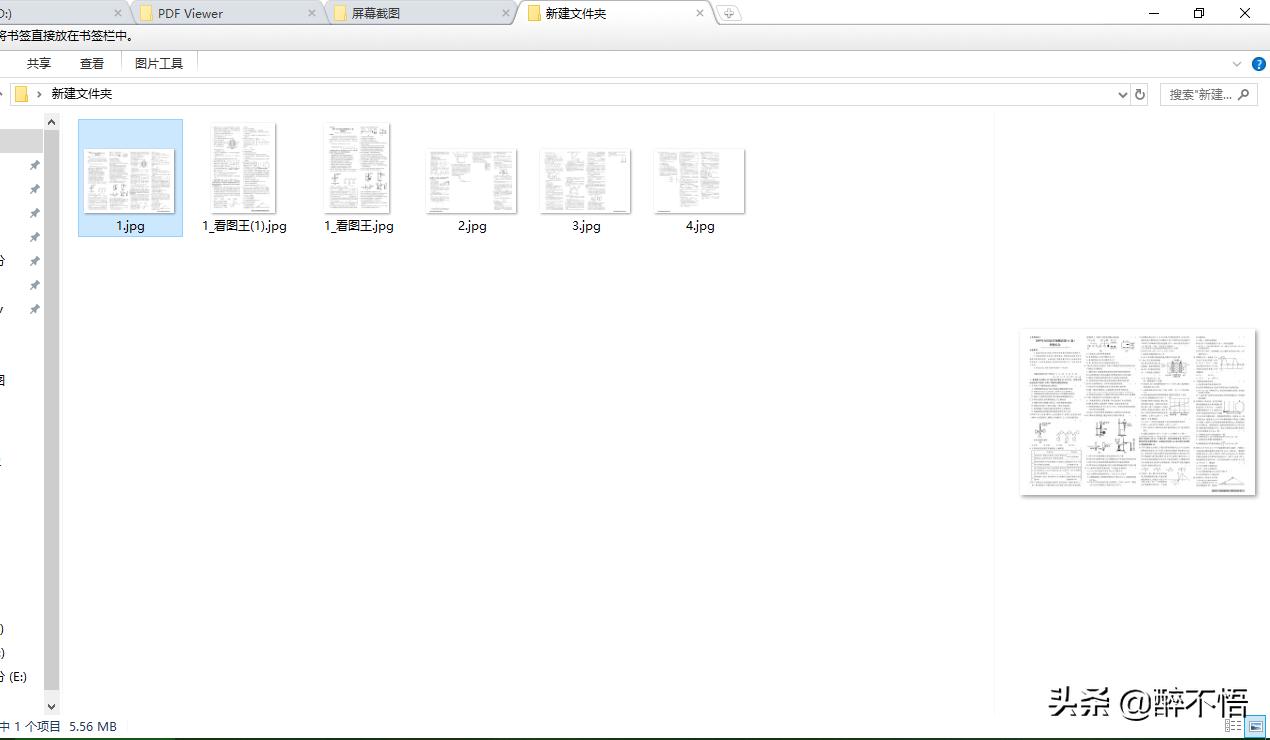The height and width of the screenshot is (740, 1270).
Task: Click the 4.jpg file name label
Action: 700,226
